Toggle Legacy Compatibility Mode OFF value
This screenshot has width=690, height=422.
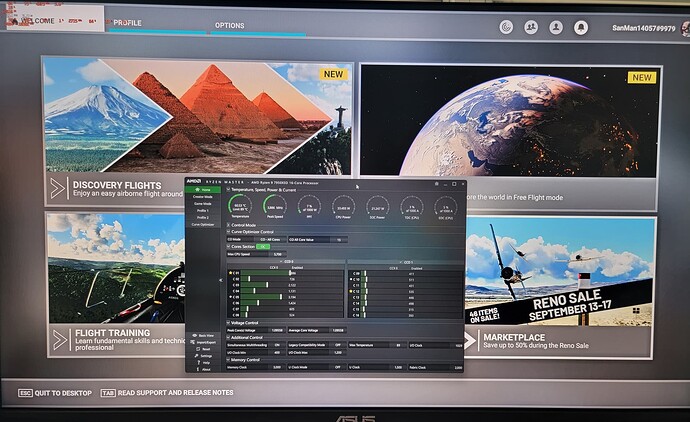click(338, 345)
